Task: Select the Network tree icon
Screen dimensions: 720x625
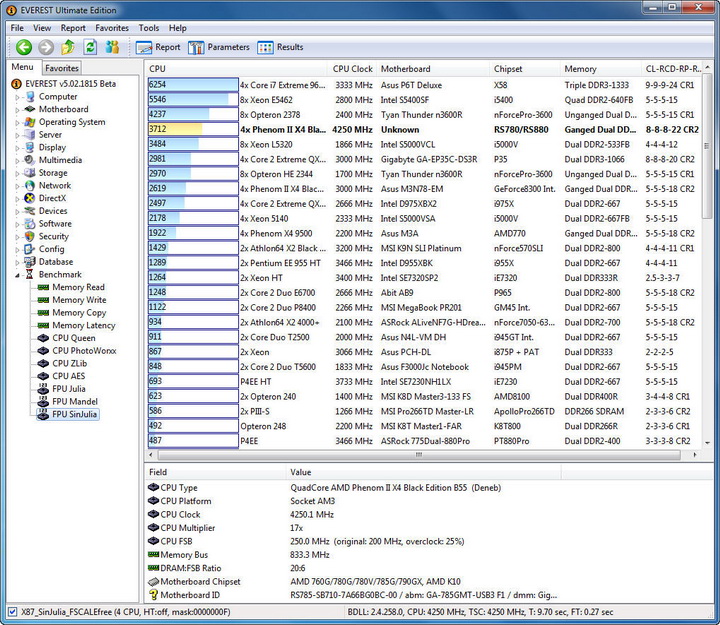Action: tap(30, 186)
